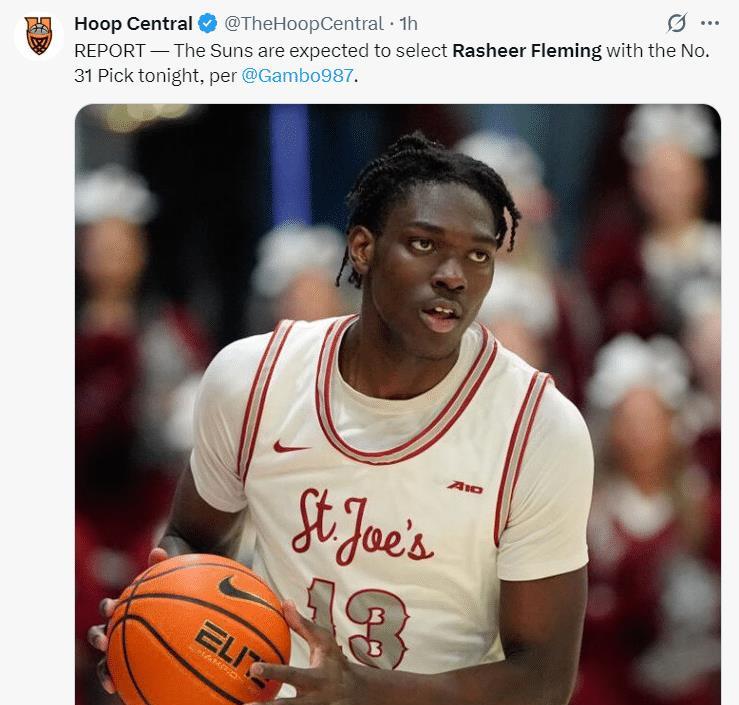
Task: Click the St. Joe's script on jersey
Action: [361, 526]
